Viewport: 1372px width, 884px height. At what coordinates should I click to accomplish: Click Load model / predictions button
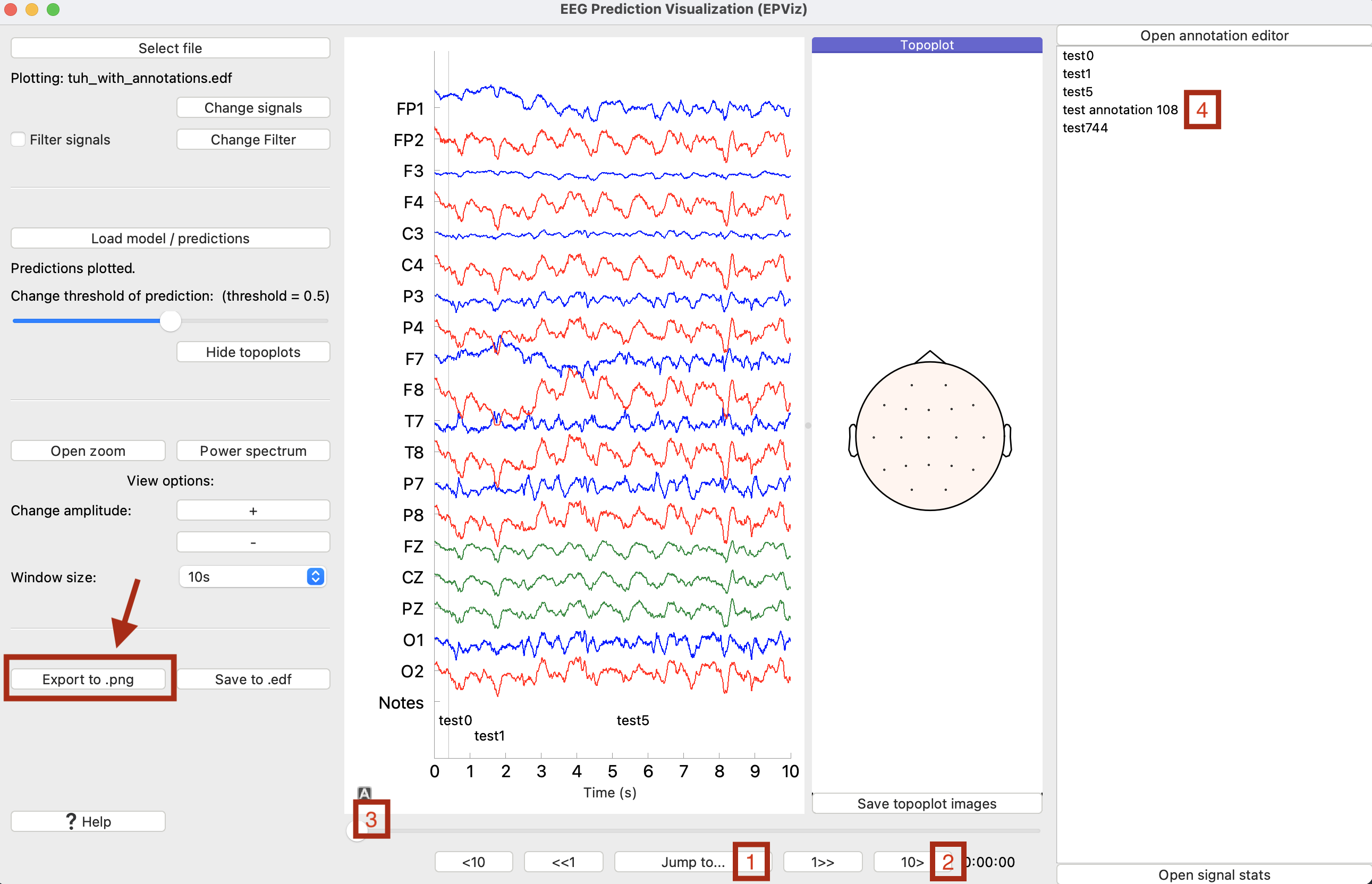click(170, 238)
